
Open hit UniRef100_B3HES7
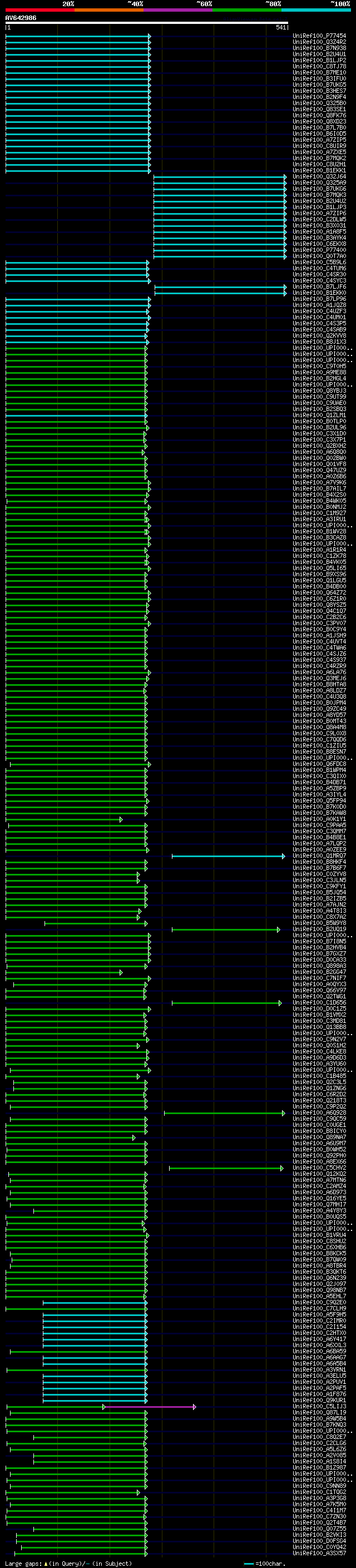click(x=319, y=91)
